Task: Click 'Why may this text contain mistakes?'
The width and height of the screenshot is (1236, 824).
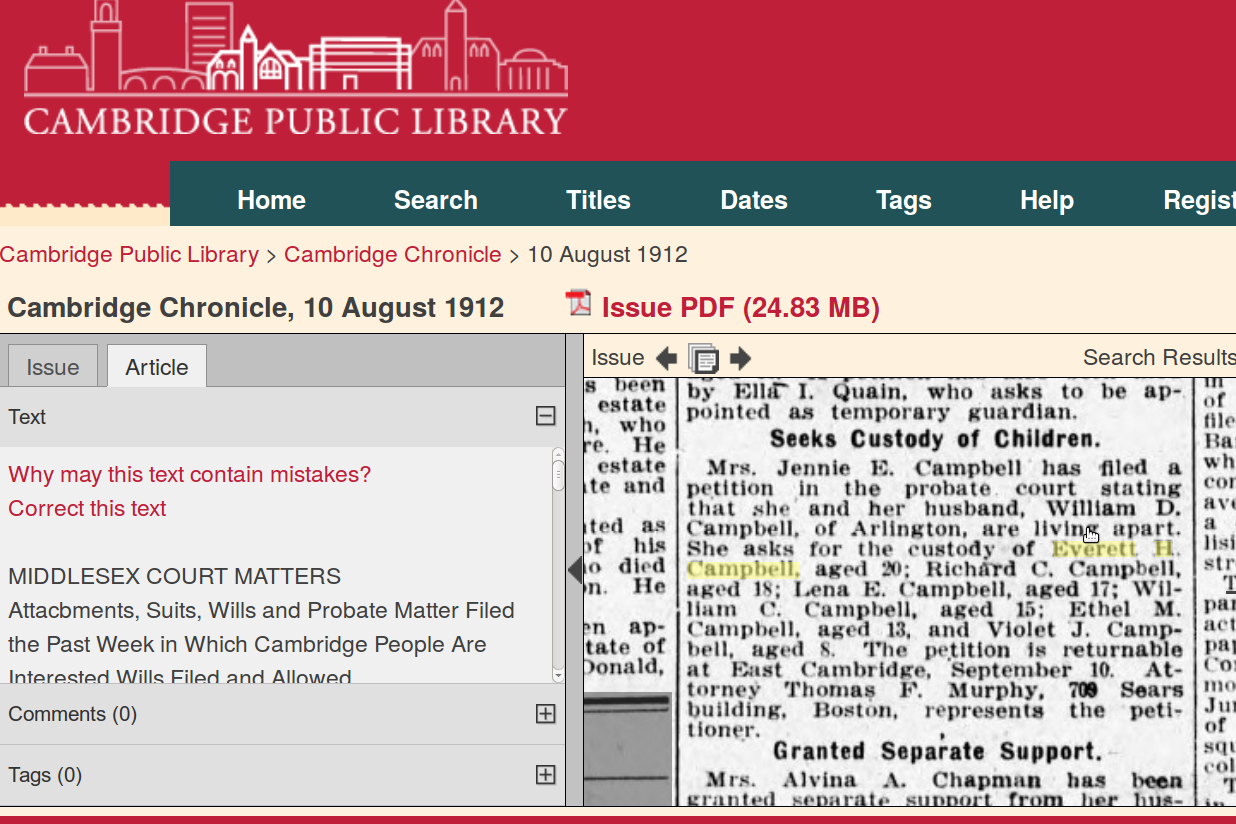Action: pyautogui.click(x=189, y=474)
